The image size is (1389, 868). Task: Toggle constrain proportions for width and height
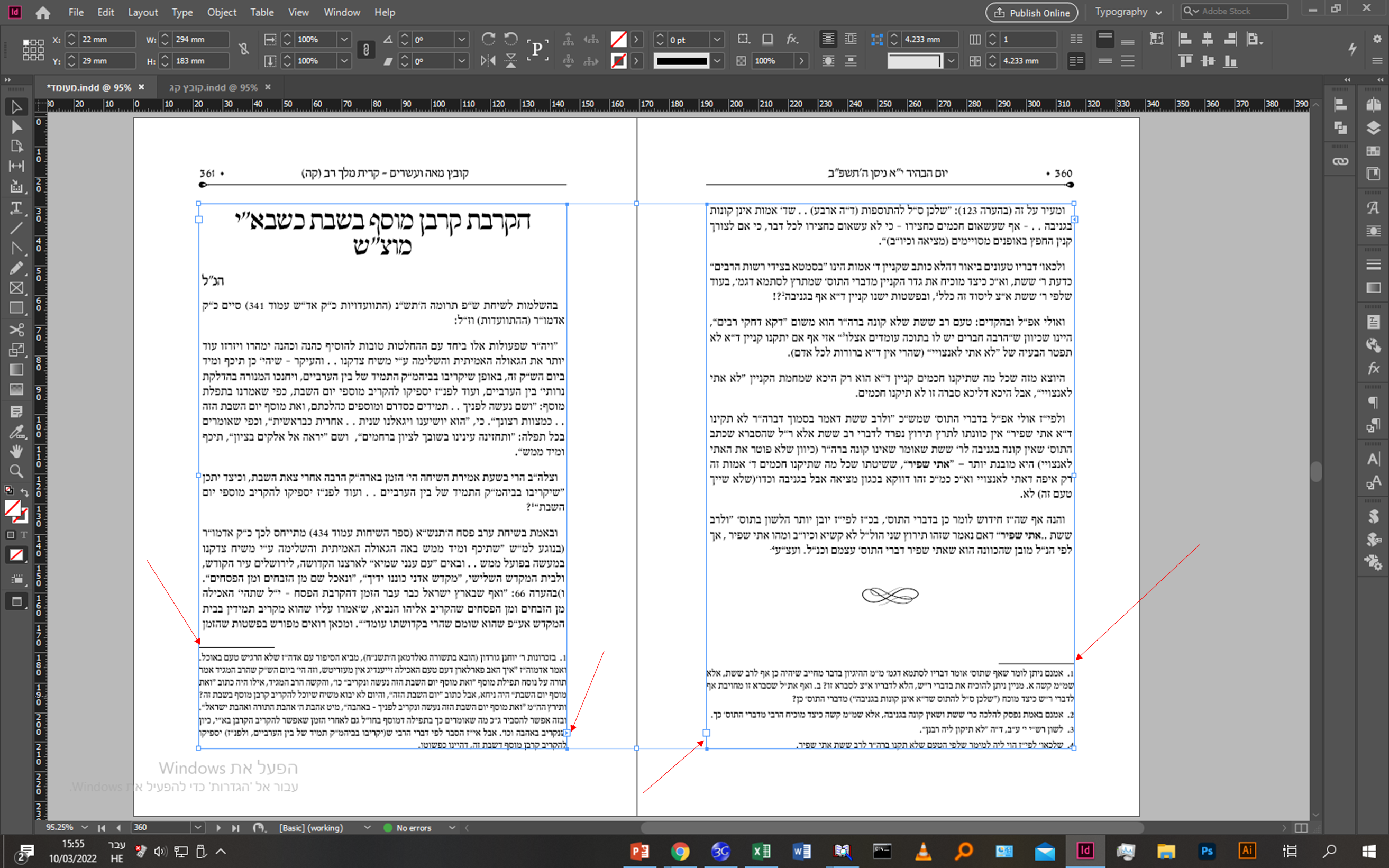(244, 49)
